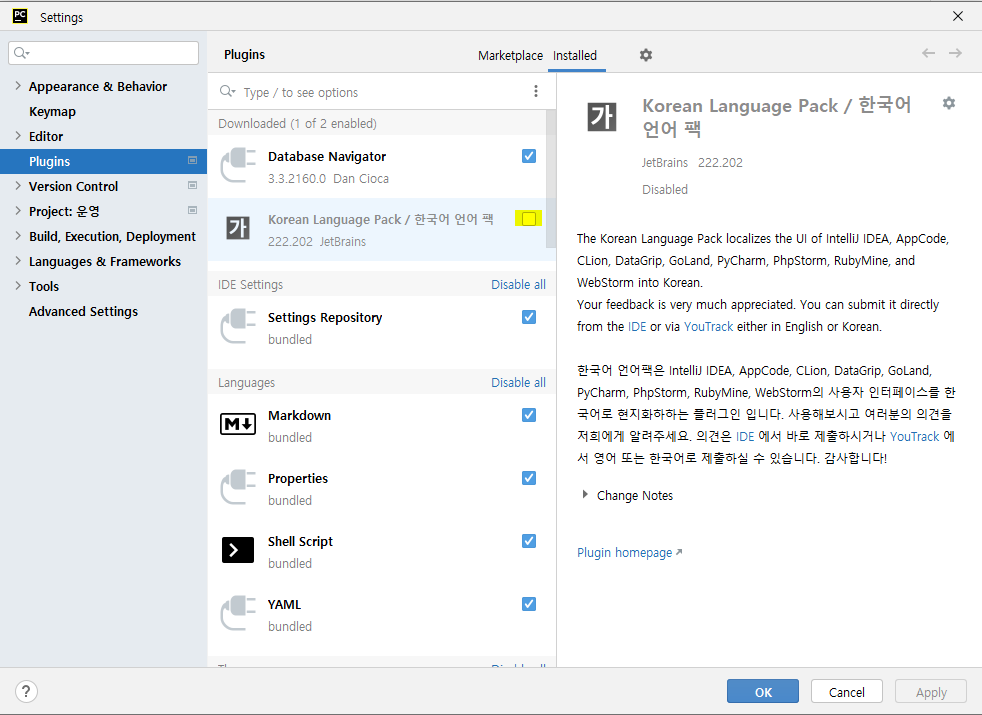Open the plugins gear settings menu
982x715 pixels.
pos(646,55)
